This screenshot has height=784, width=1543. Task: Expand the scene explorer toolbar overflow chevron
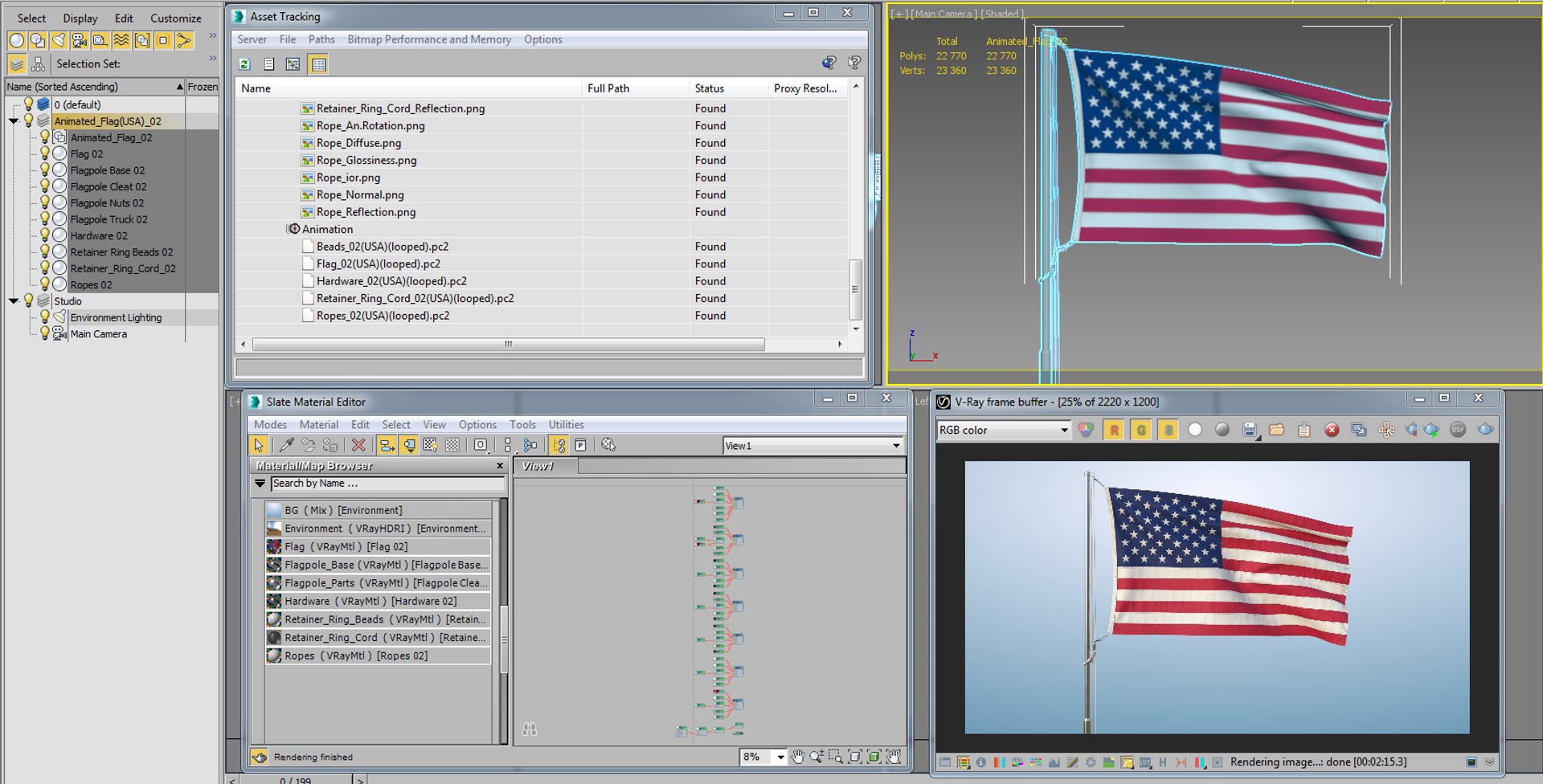[213, 36]
